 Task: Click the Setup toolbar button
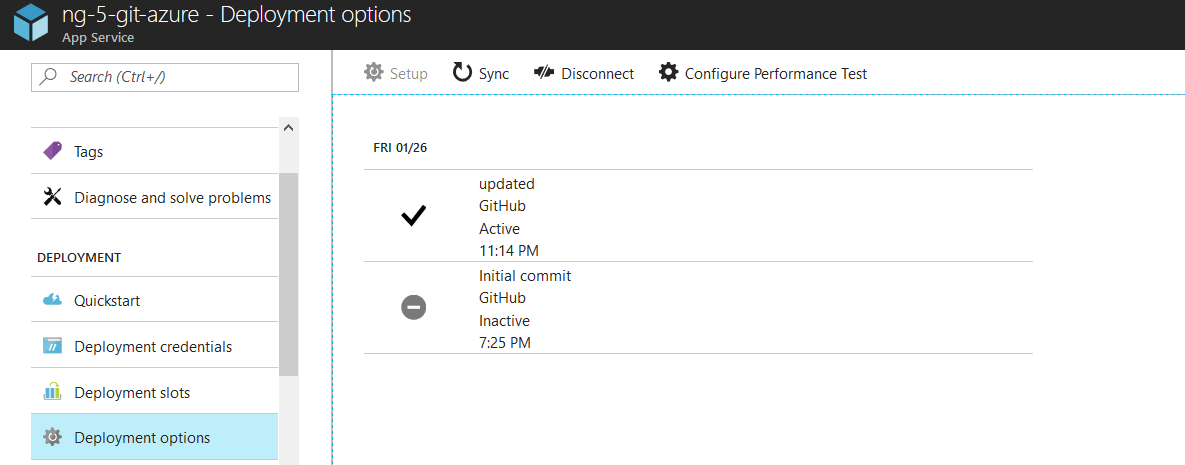(x=395, y=73)
